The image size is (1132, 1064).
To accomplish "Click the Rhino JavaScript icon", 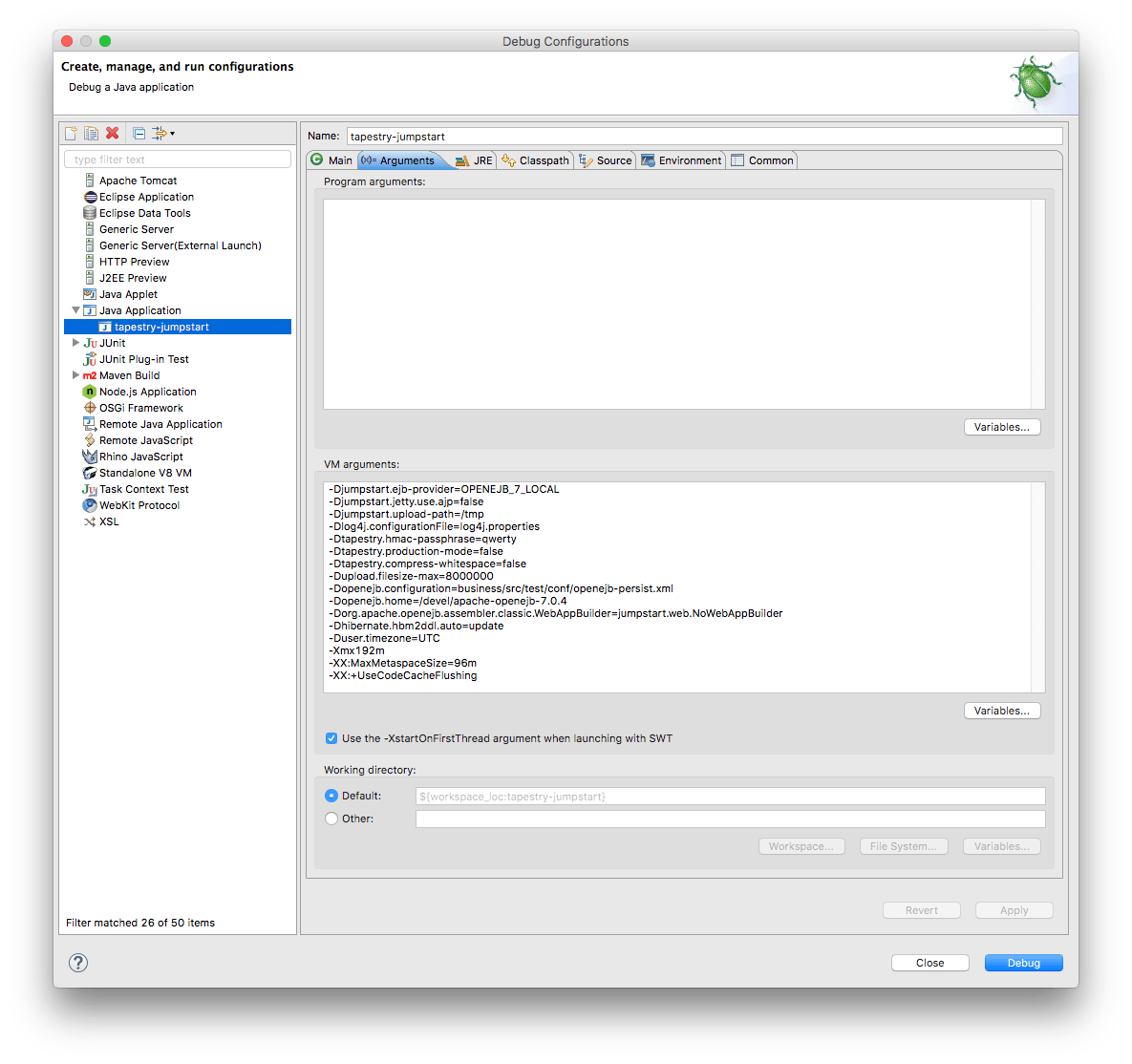I will 90,457.
